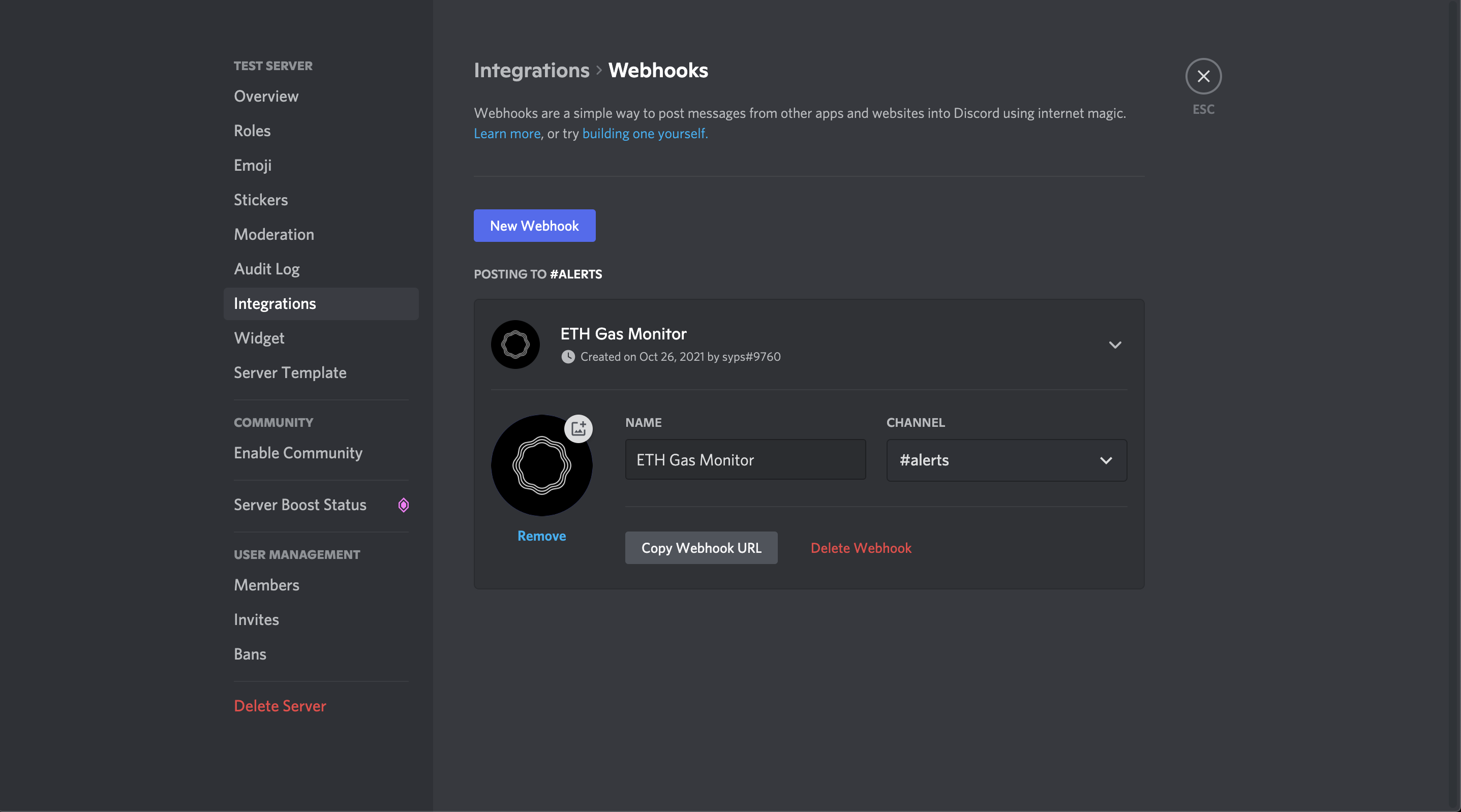
Task: Click the Learn more link
Action: tap(507, 133)
